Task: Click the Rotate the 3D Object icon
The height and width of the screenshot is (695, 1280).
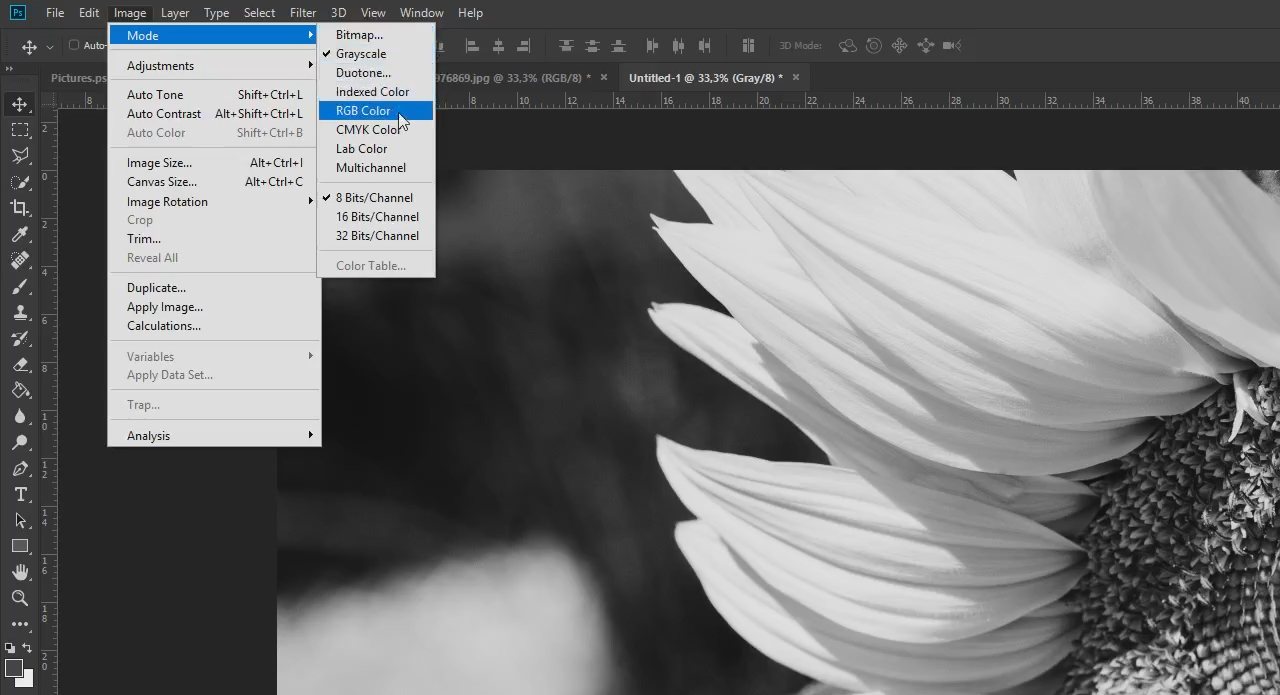Action: pos(847,45)
